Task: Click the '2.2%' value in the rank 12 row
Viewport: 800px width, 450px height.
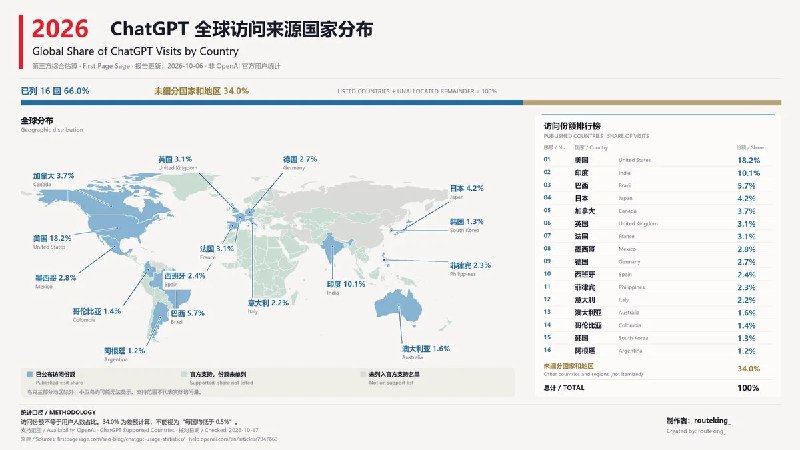Action: (746, 300)
